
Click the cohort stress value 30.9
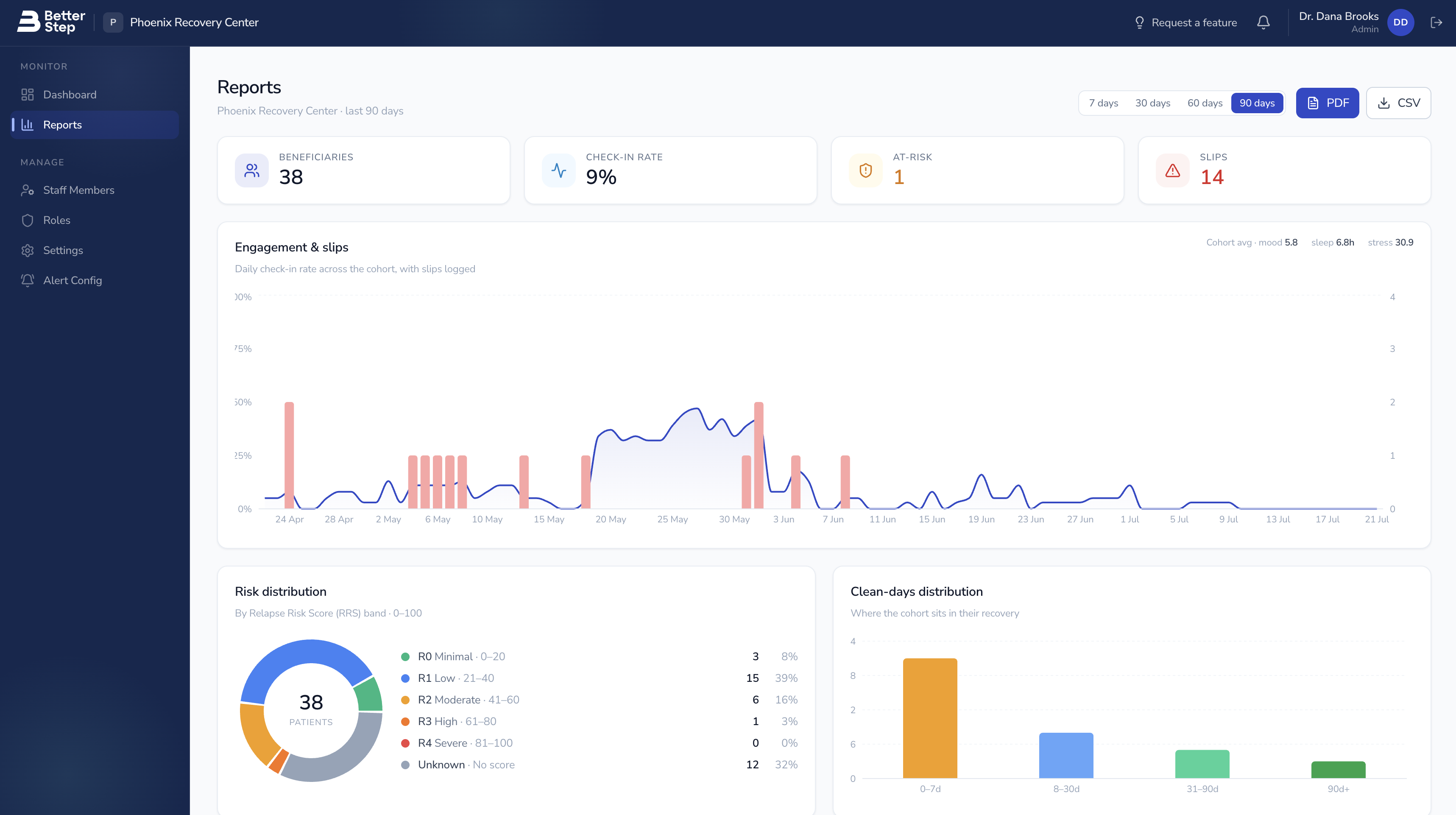click(x=1404, y=243)
